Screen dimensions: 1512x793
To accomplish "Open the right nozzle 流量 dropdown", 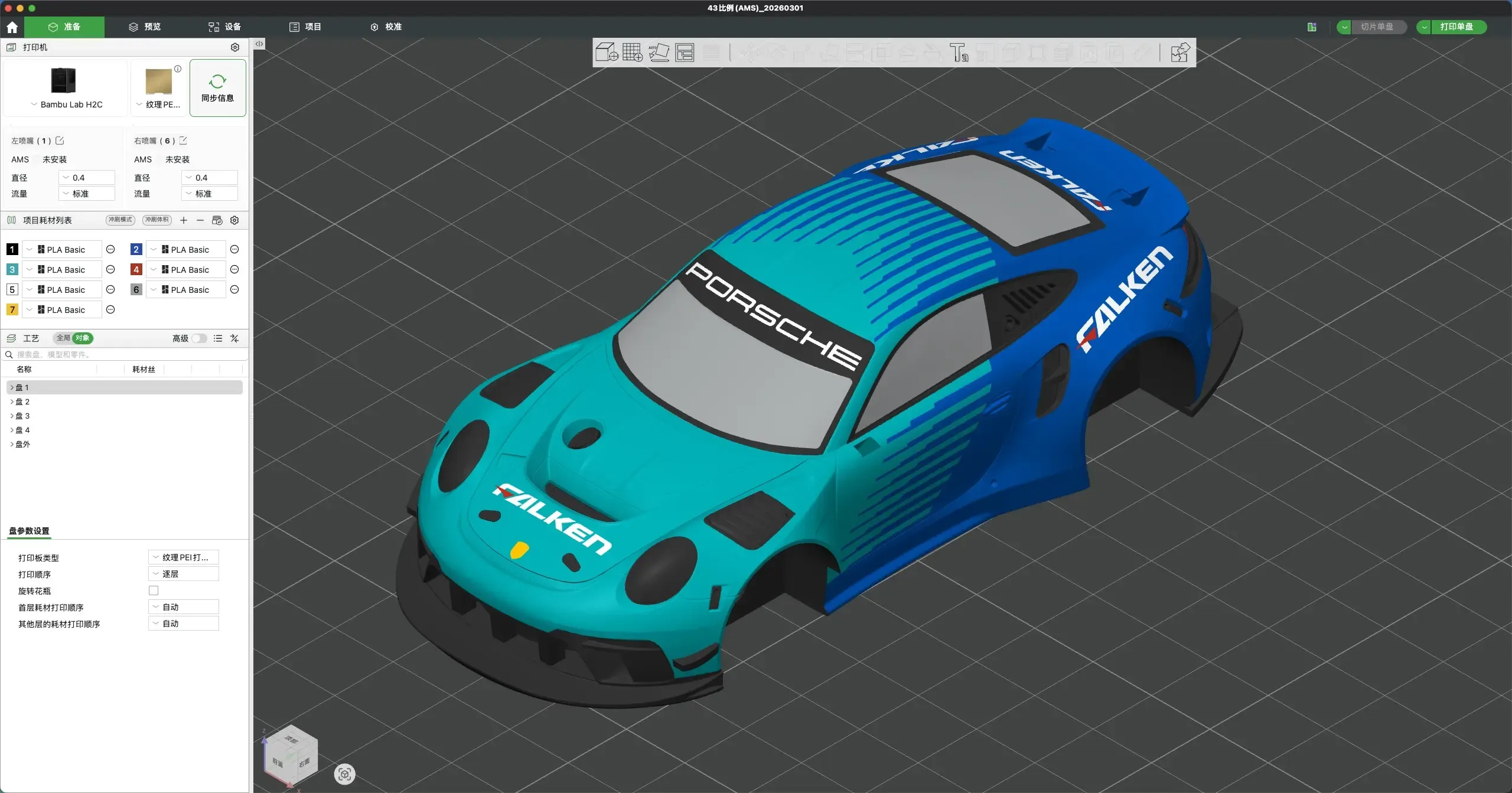I will coord(210,194).
